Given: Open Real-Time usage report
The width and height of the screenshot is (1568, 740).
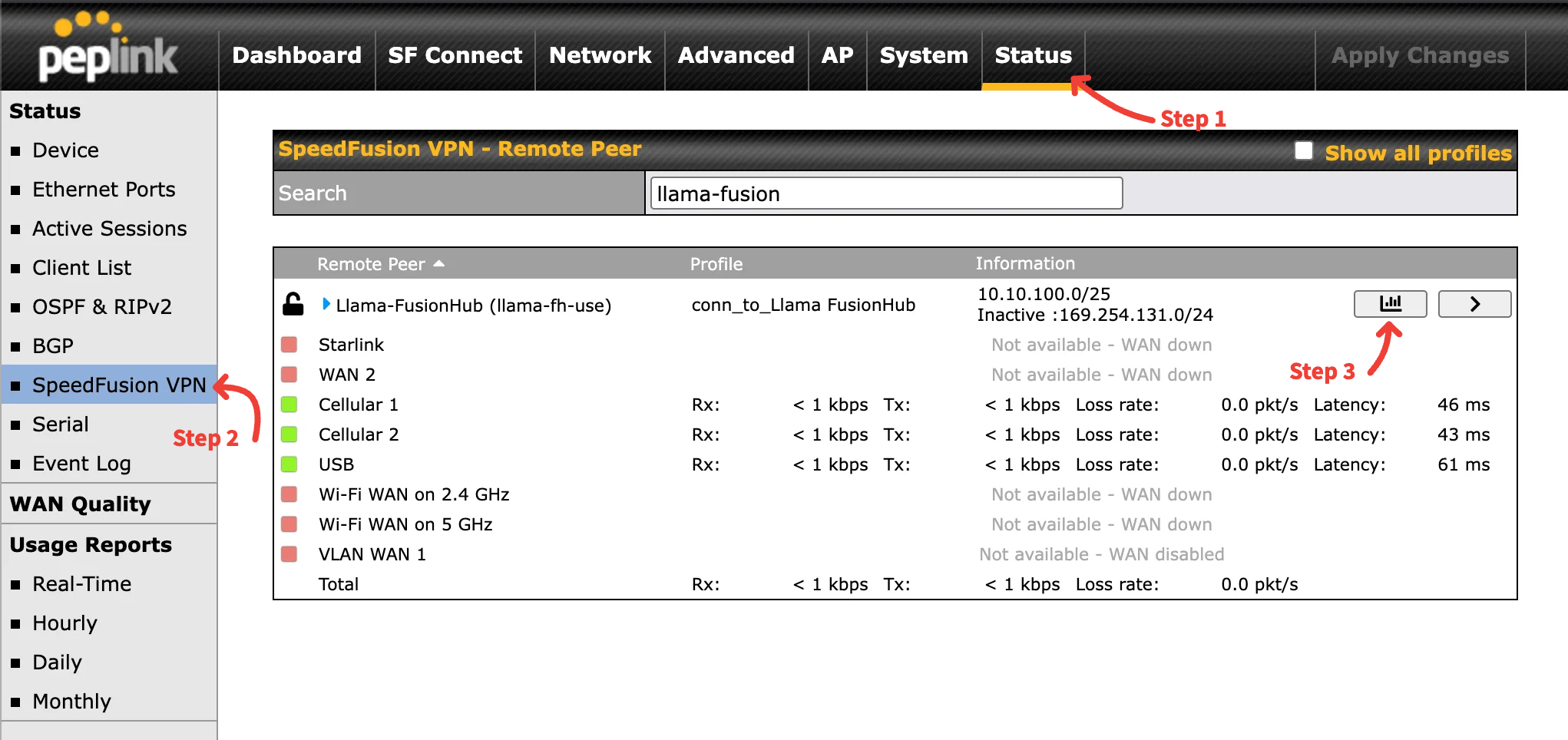Looking at the screenshot, I should coord(81,584).
